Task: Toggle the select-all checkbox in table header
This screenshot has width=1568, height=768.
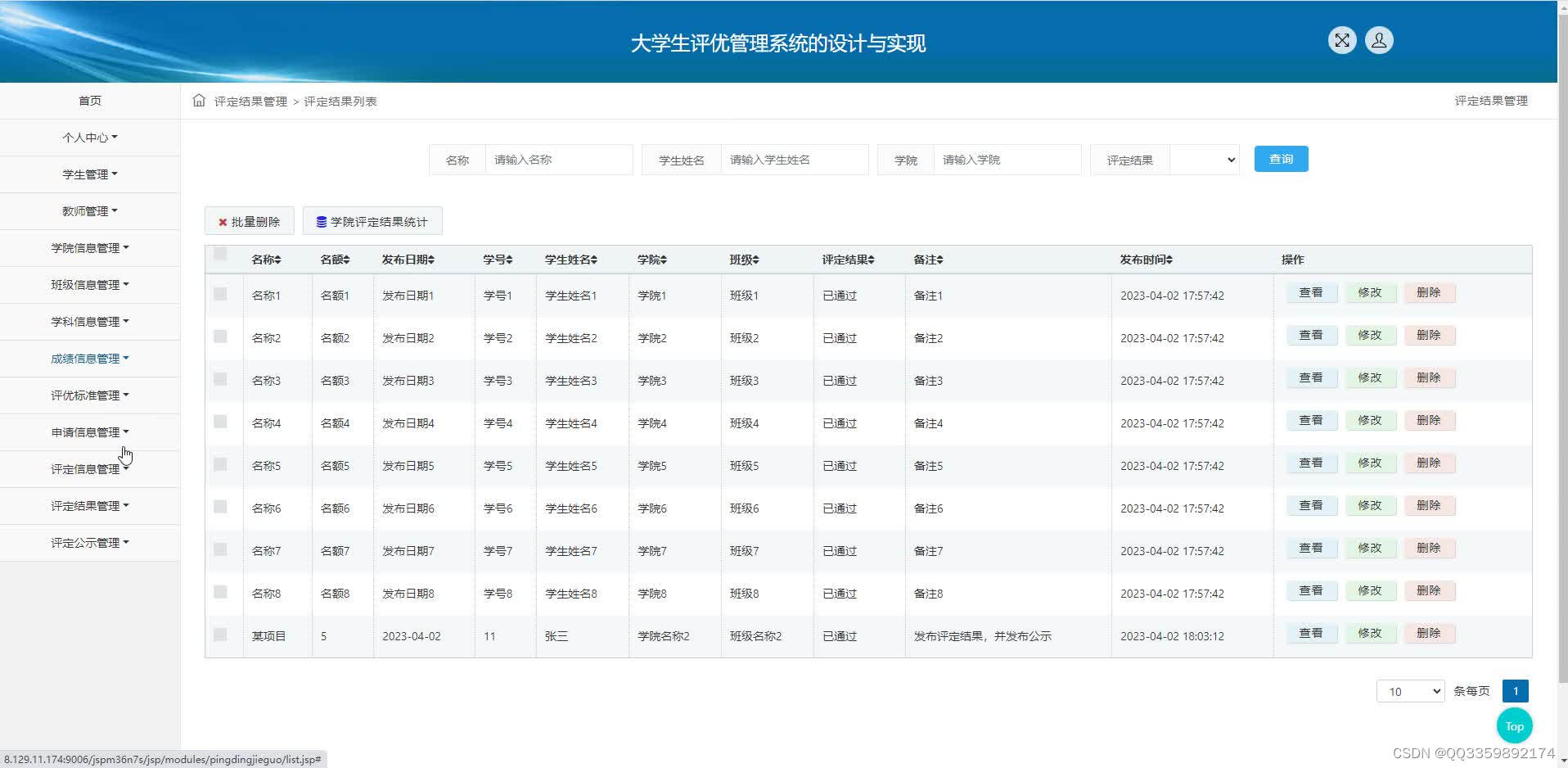Action: [x=220, y=254]
